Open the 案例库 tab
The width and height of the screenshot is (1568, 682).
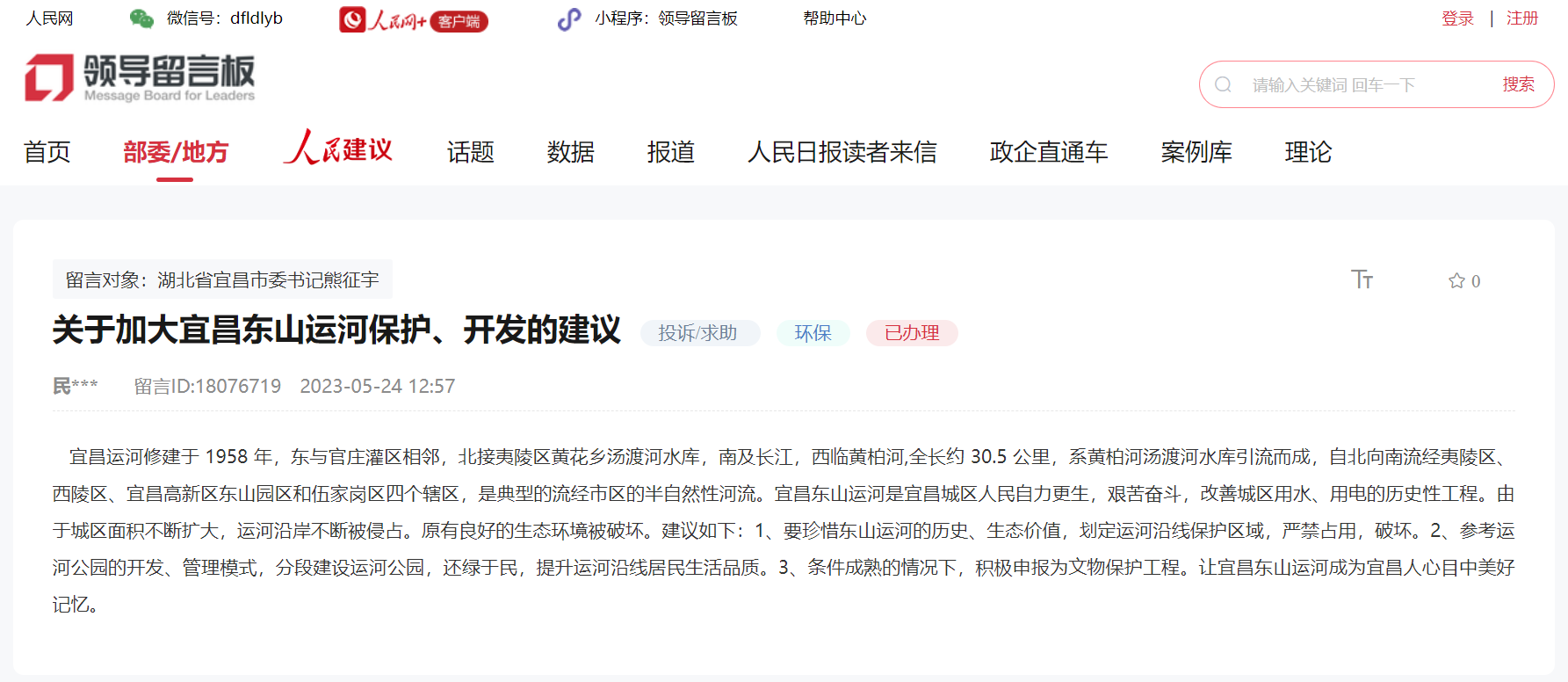[x=1196, y=152]
